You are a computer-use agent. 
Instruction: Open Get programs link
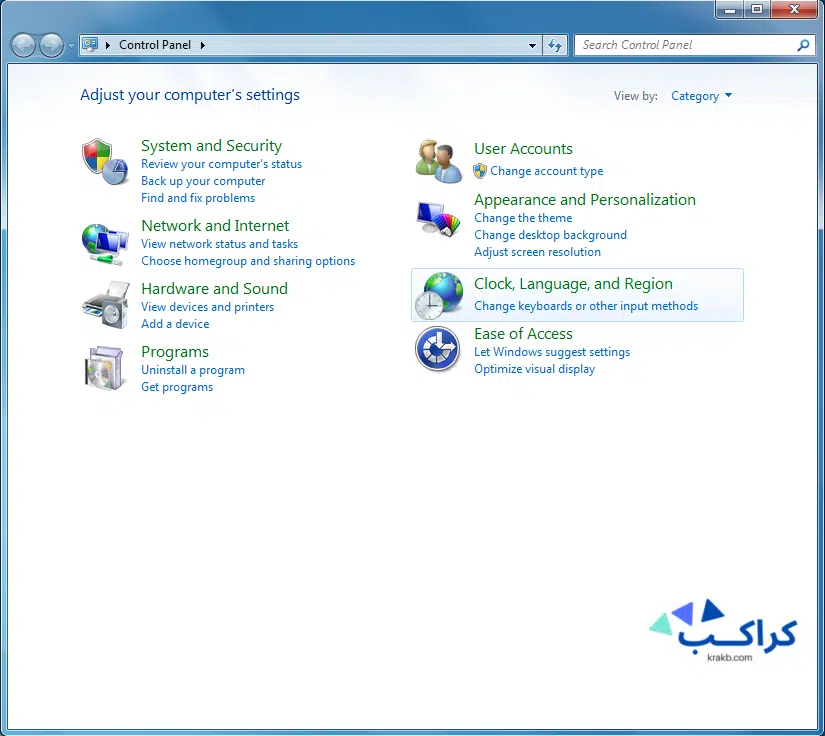(177, 387)
